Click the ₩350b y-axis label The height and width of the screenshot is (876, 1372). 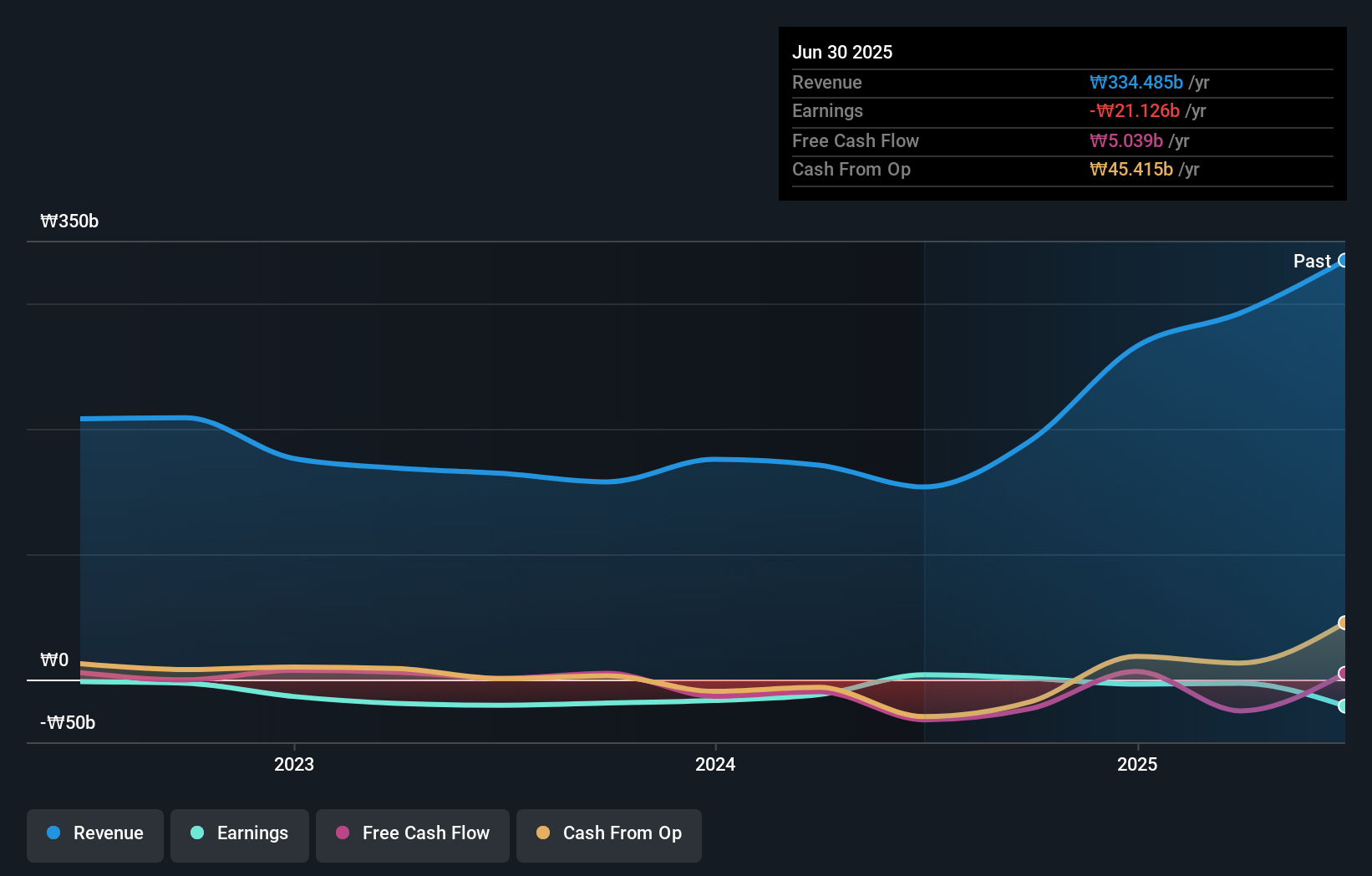click(69, 221)
